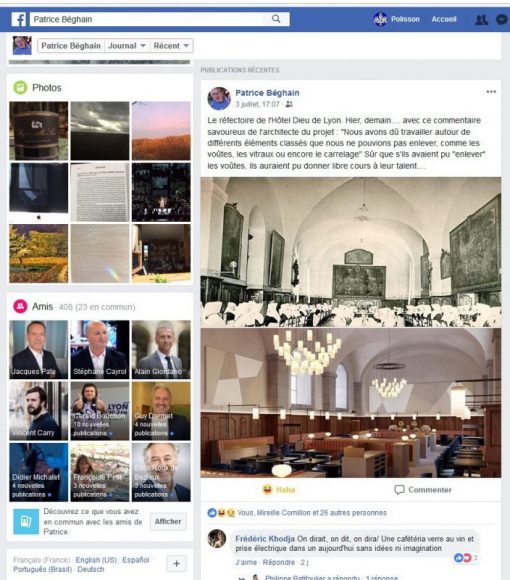
Task: Toggle J'aime on Frédéric Khodja's comment
Action: (246, 562)
